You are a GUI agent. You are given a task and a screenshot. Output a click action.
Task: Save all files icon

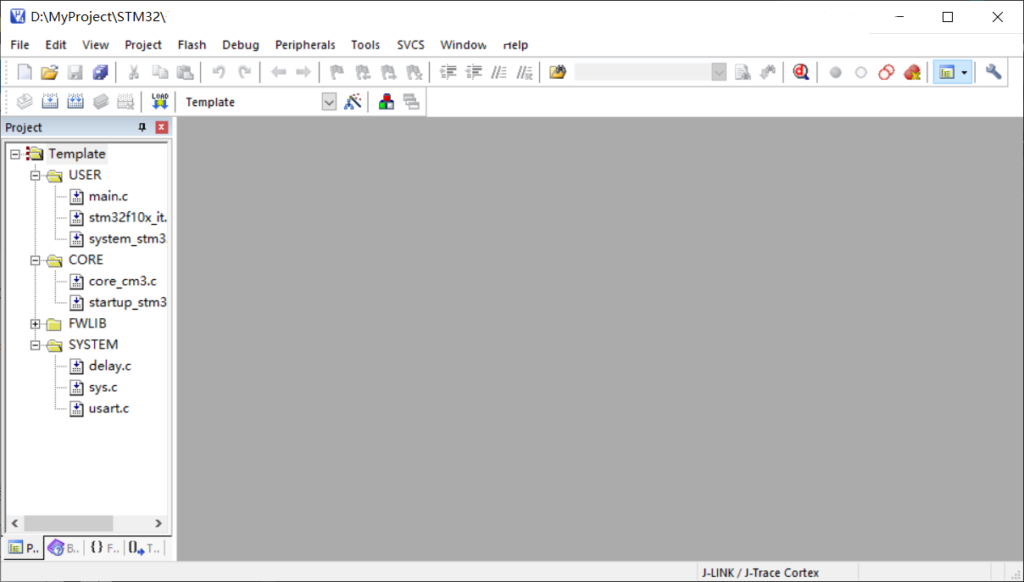(x=100, y=72)
